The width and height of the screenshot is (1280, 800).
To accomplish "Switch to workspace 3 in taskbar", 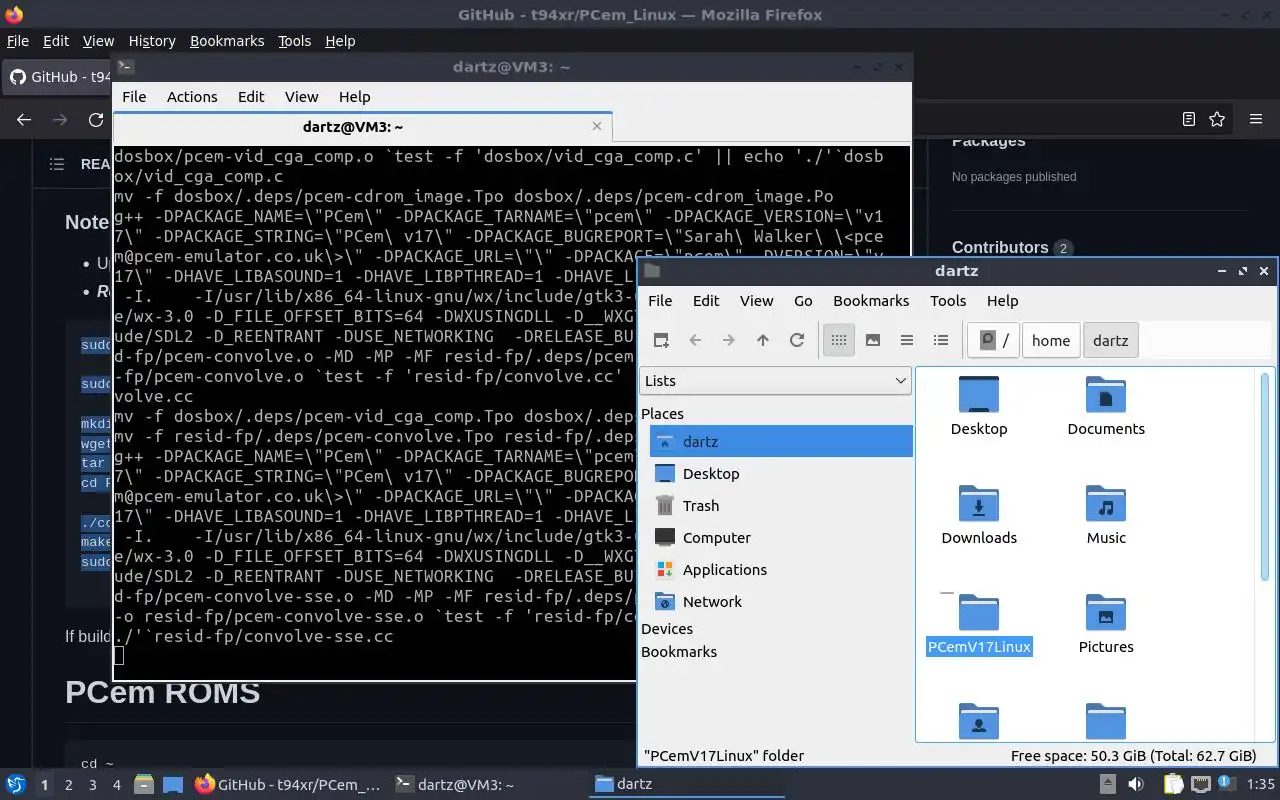I will click(92, 785).
